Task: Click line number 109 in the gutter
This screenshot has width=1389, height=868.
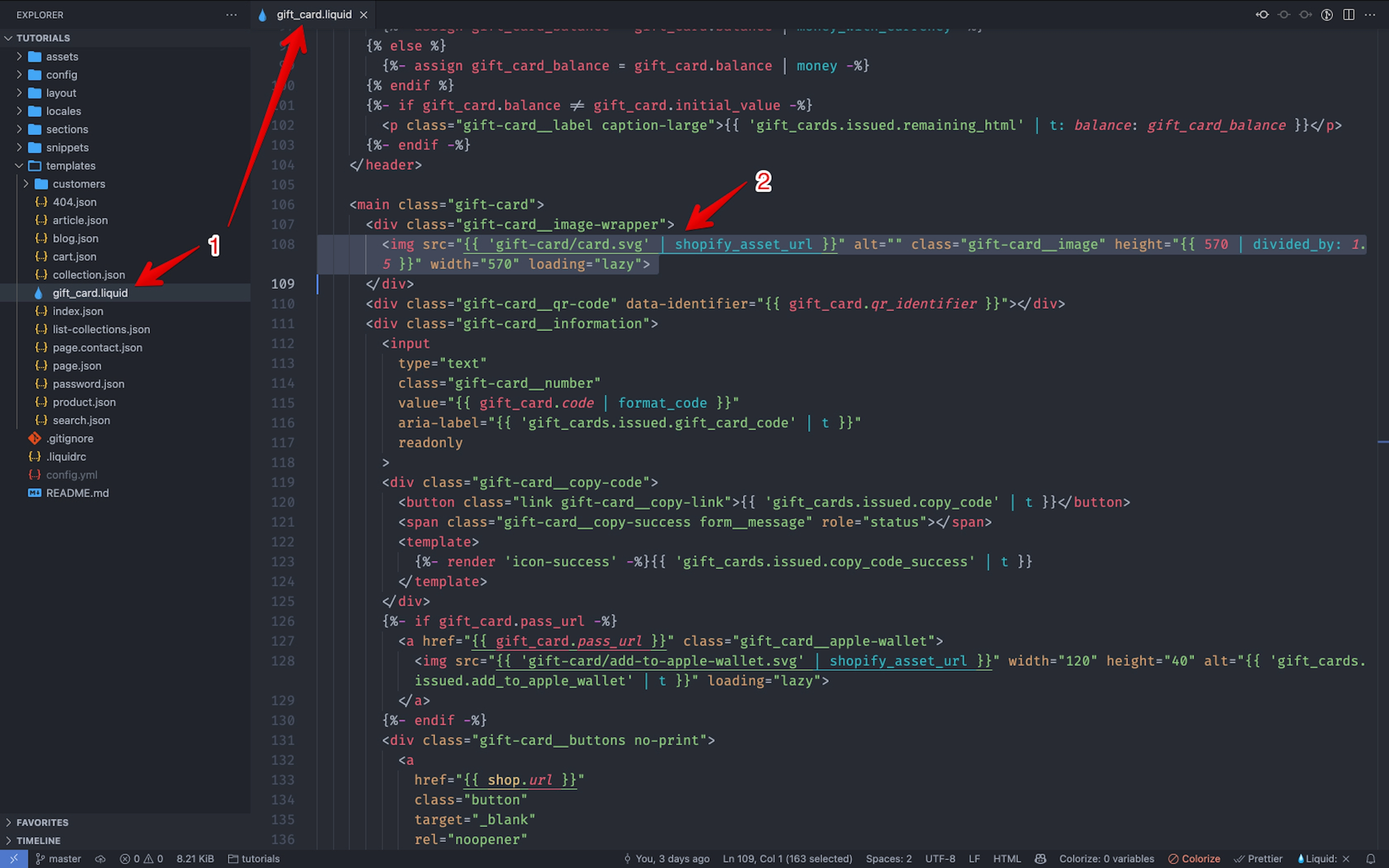Action: pos(283,284)
